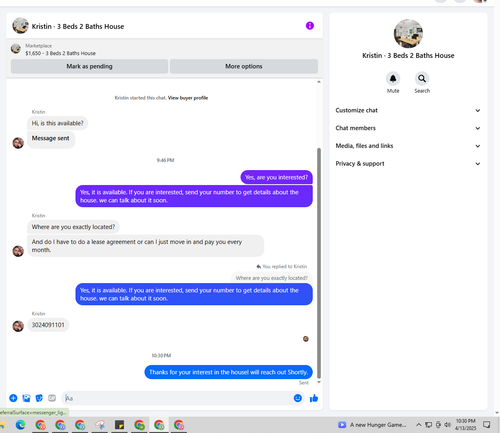Open Microsoft Edge from the taskbar
Viewport: 500px width, 433px height.
[21, 425]
